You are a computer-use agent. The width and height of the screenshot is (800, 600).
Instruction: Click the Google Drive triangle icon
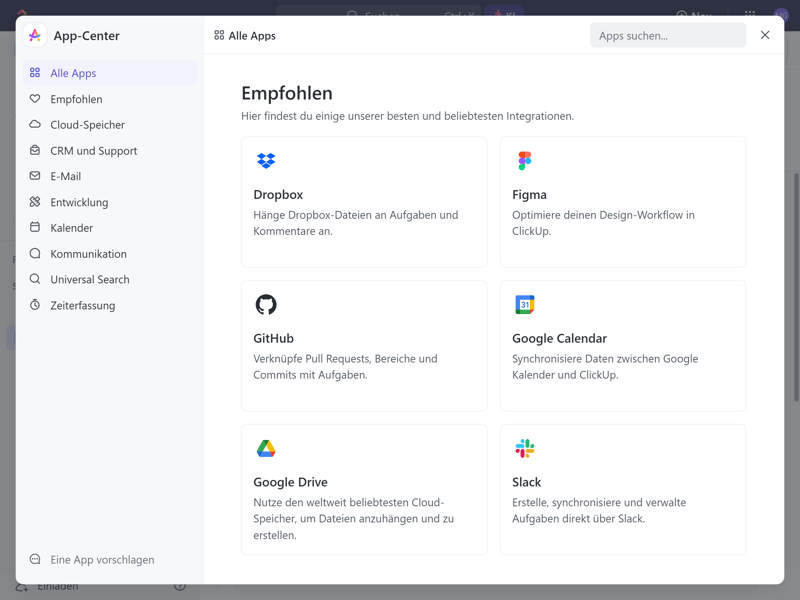pos(266,449)
